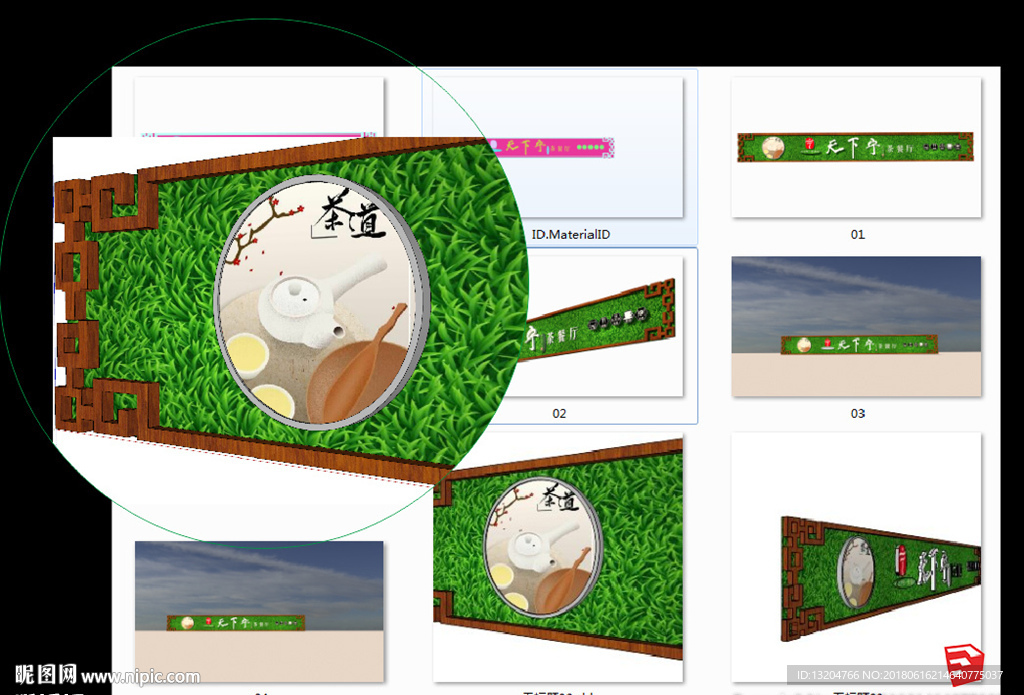Open the sky scene thumbnail labeled 03
The width and height of the screenshot is (1024, 695).
coord(856,326)
